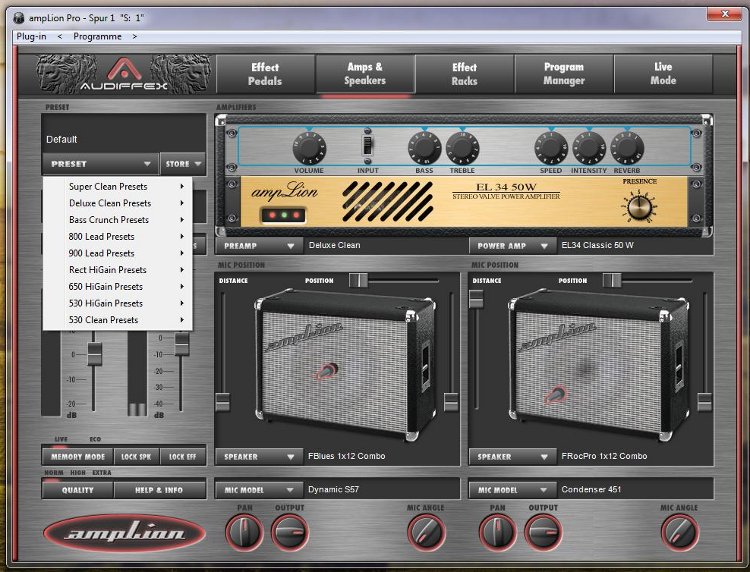Click microphone on FRocPro 1x12 Combo speaker

point(556,395)
